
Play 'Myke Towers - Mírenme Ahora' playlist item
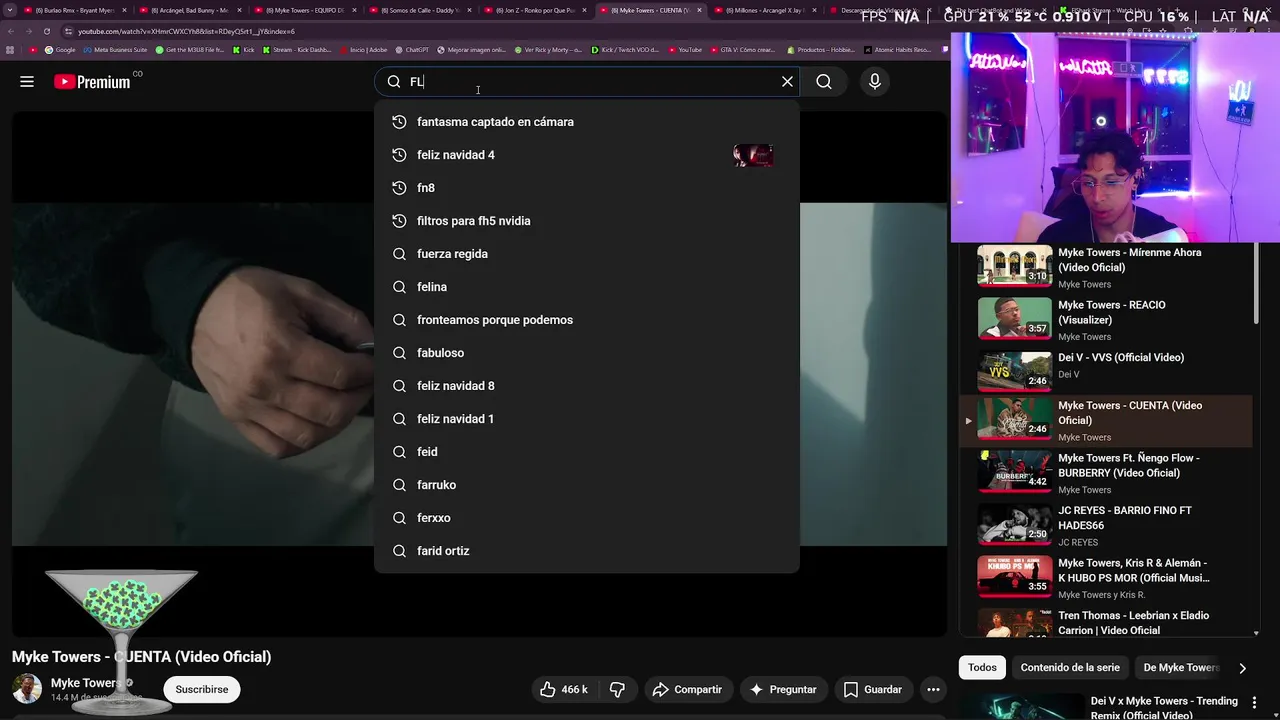[x=1105, y=267]
